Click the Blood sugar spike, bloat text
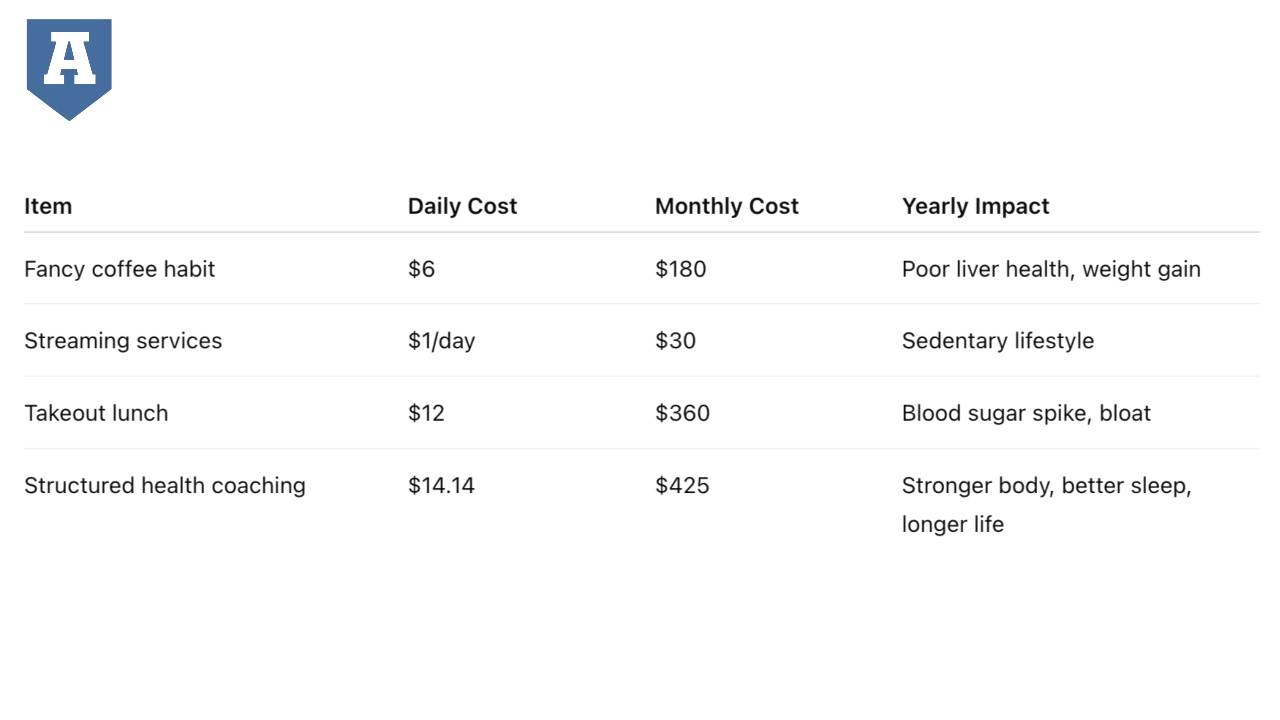The width and height of the screenshot is (1280, 720). pos(1026,413)
